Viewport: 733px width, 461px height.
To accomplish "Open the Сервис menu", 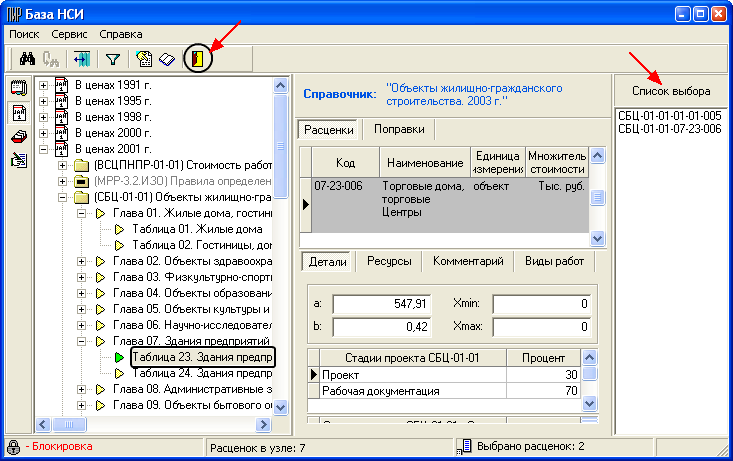I will click(x=69, y=34).
